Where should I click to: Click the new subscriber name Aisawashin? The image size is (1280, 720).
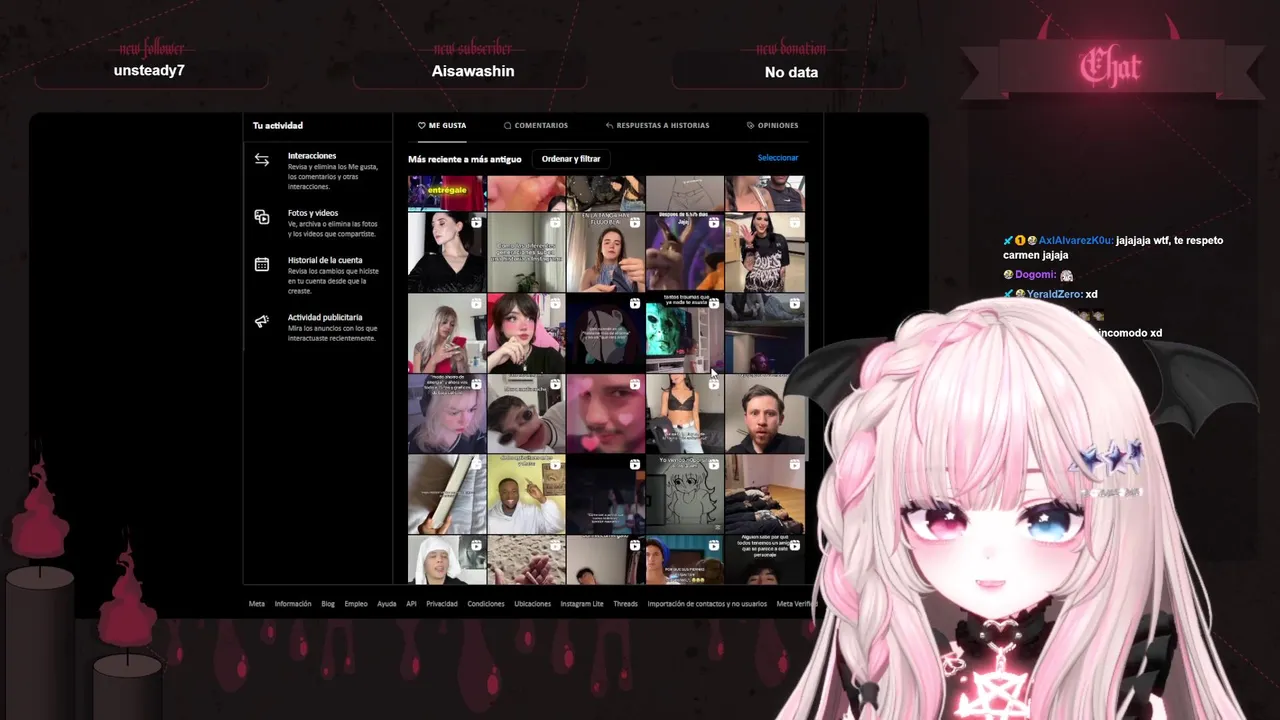click(473, 71)
